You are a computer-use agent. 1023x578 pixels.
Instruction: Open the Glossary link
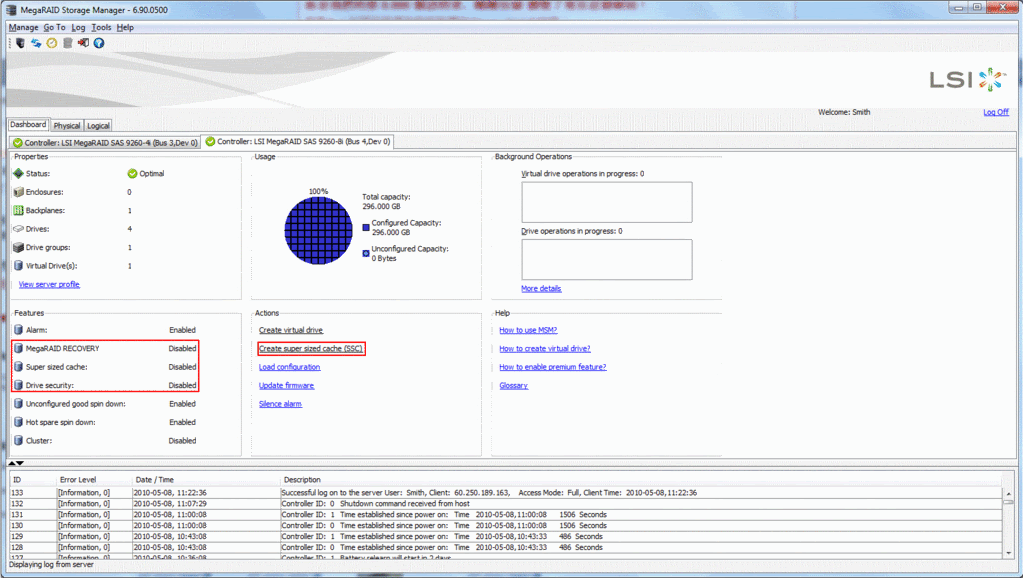click(513, 386)
